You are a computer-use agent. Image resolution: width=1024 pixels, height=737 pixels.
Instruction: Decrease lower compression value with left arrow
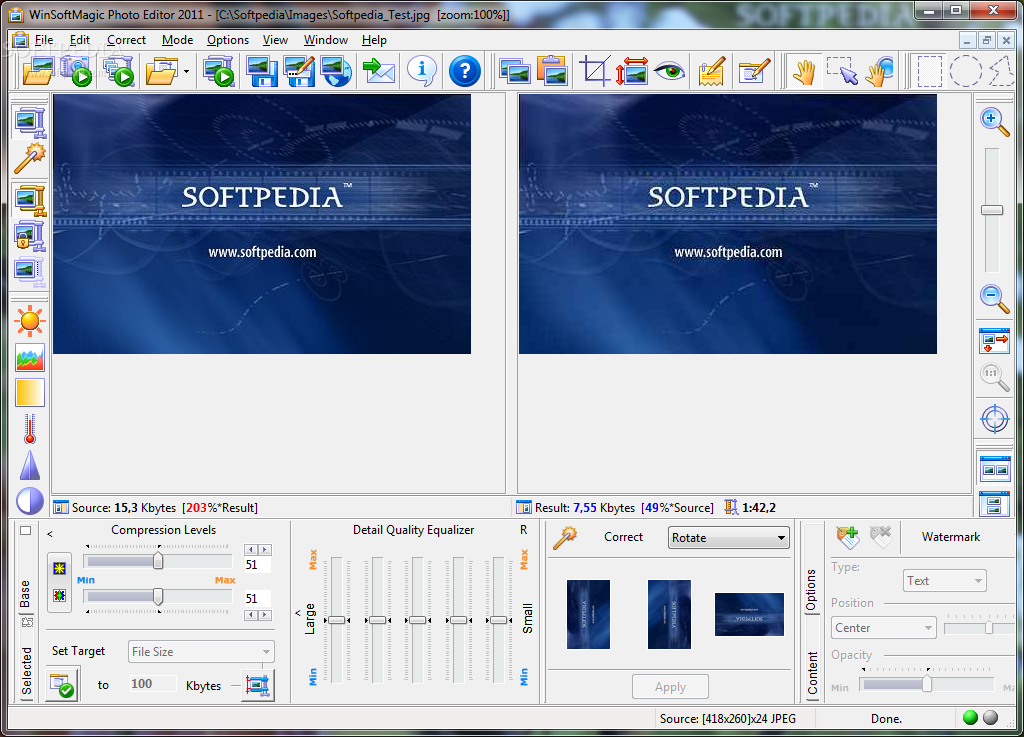pyautogui.click(x=251, y=615)
